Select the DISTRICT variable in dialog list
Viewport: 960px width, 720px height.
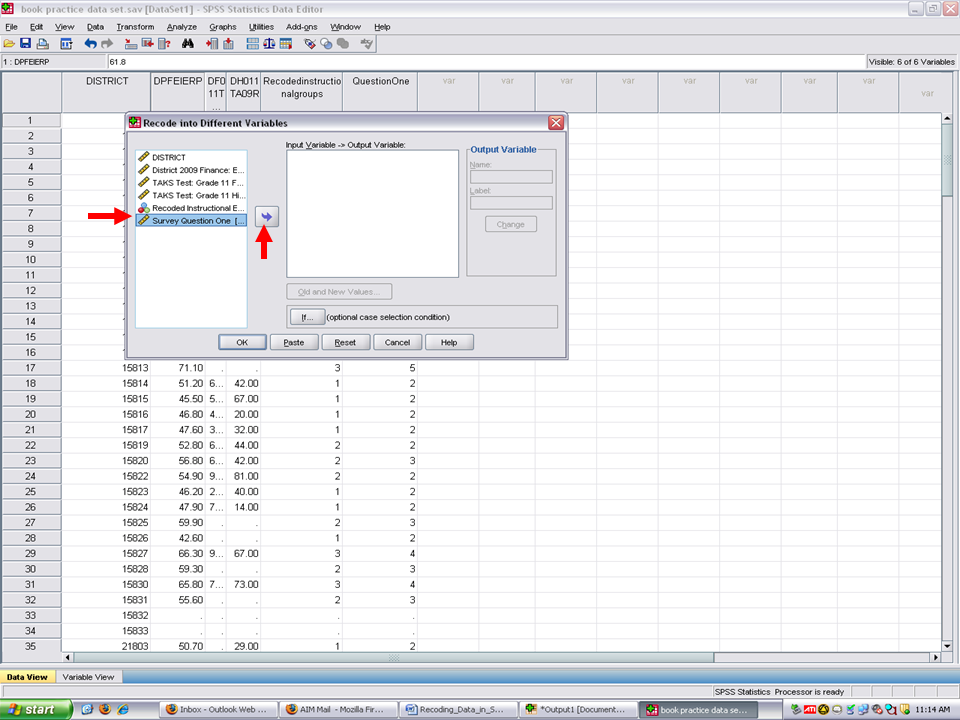click(168, 157)
